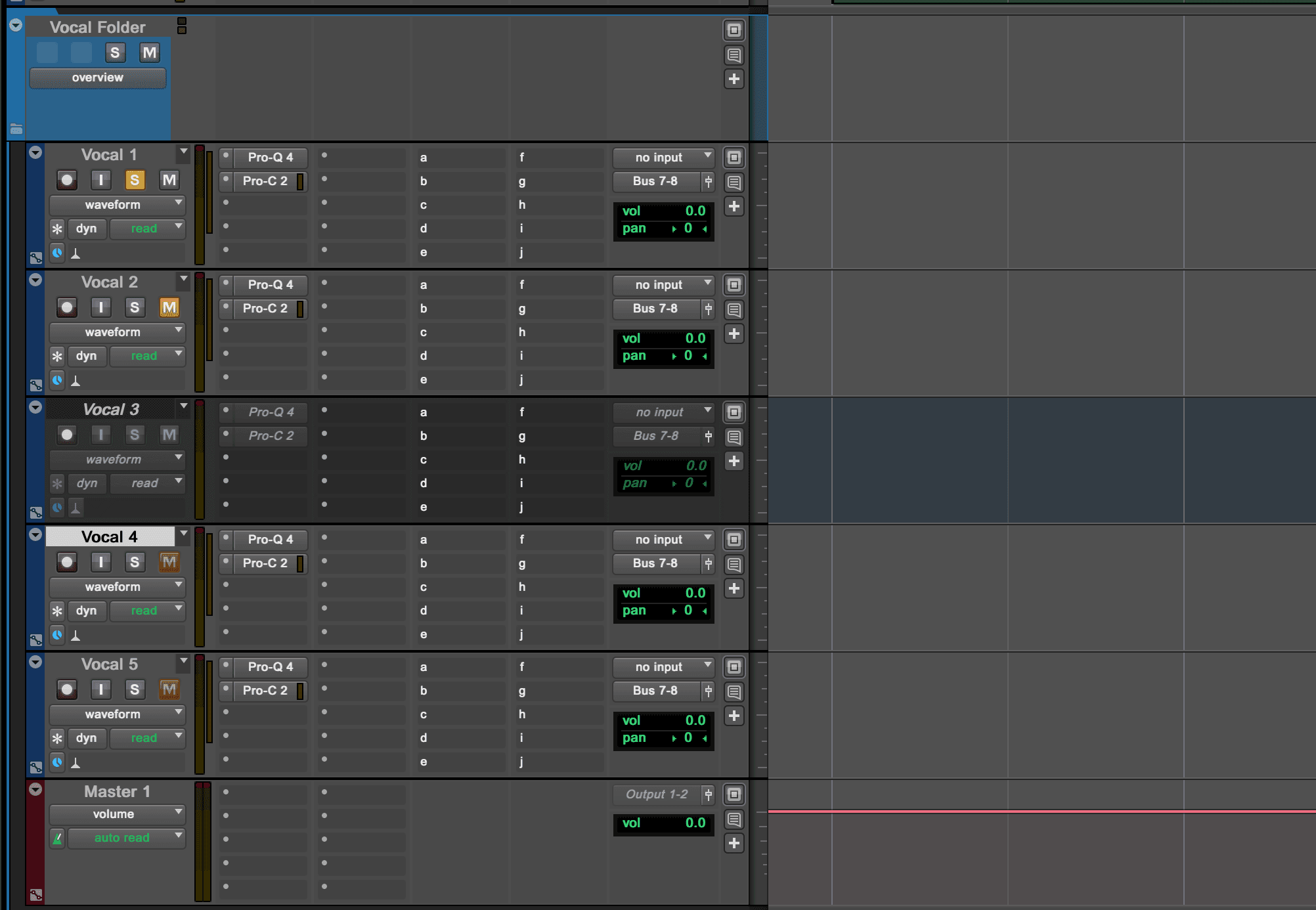Open Vocal 1 no input selector
The height and width of the screenshot is (910, 1316).
point(663,158)
